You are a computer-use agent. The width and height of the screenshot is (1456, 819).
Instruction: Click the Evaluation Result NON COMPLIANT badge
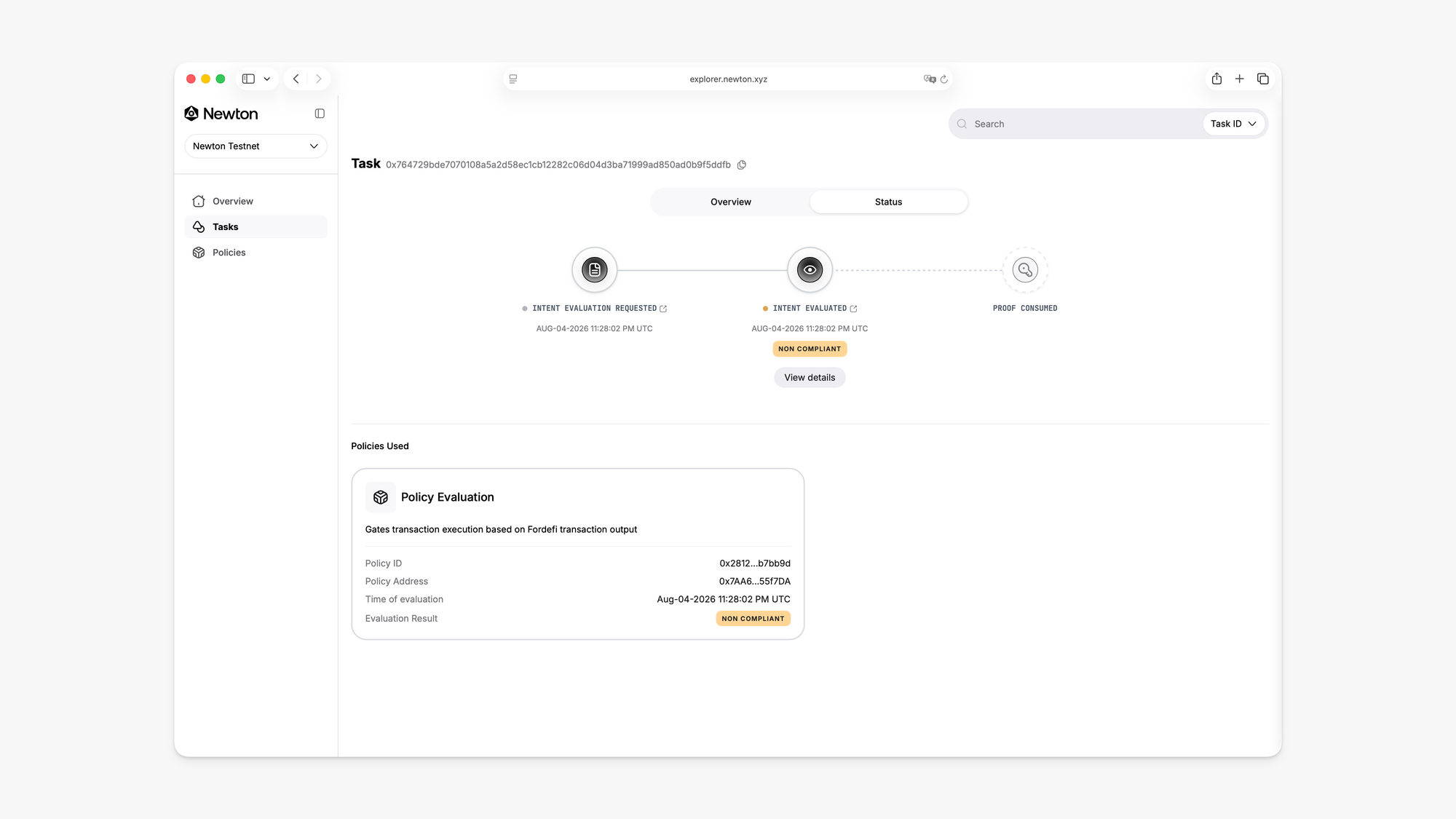point(753,619)
